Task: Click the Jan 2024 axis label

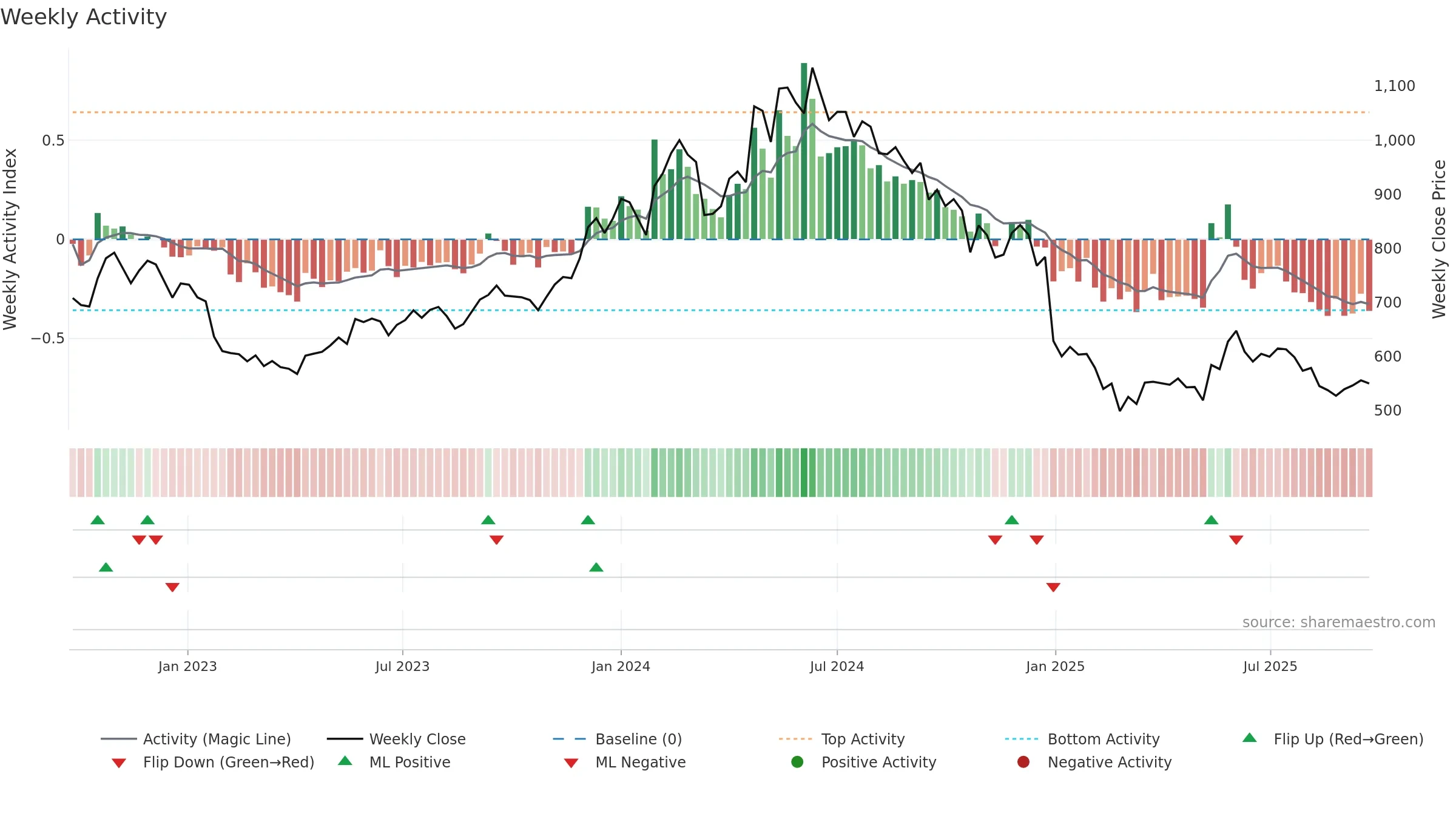Action: (621, 666)
